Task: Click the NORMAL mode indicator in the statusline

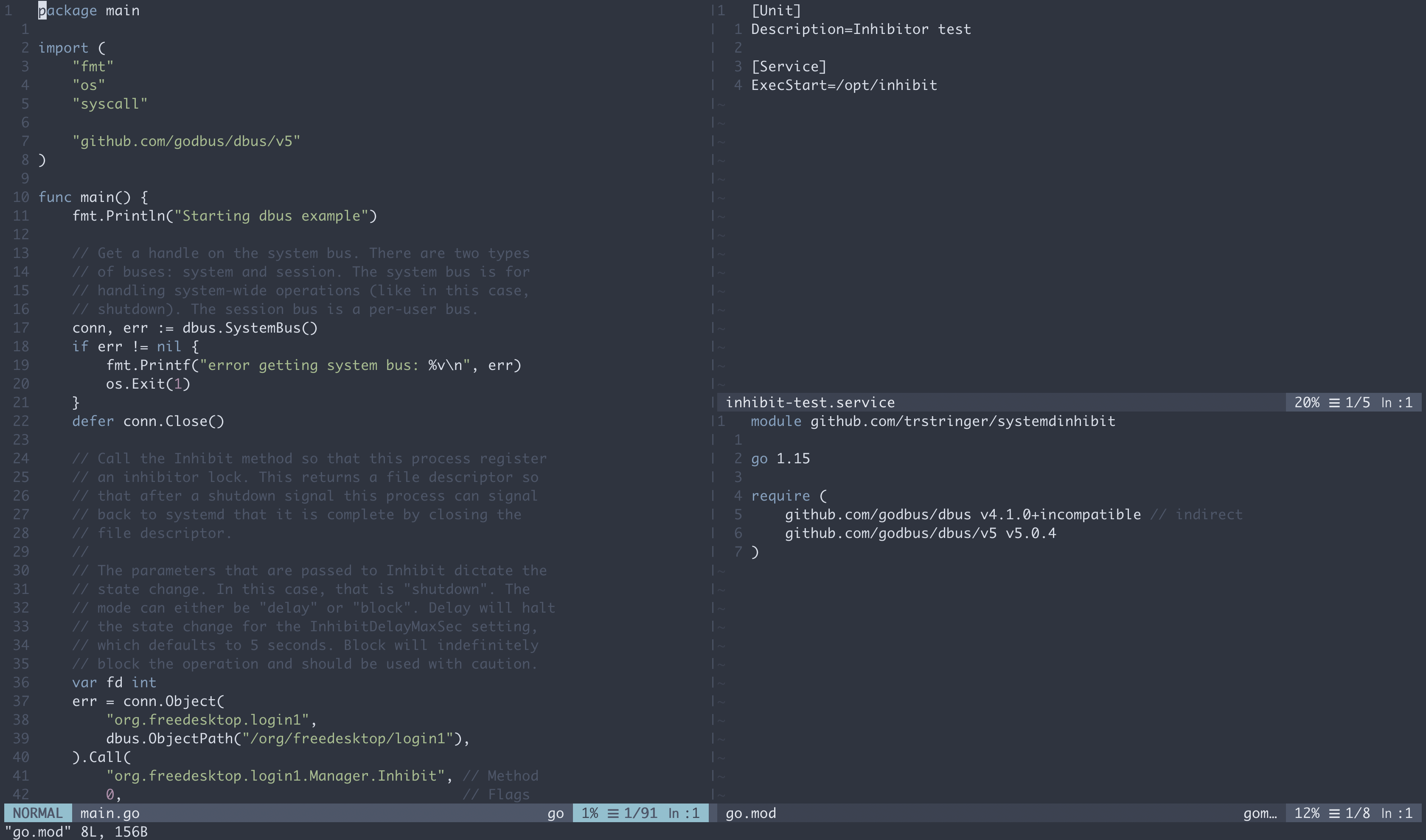Action: [x=37, y=813]
